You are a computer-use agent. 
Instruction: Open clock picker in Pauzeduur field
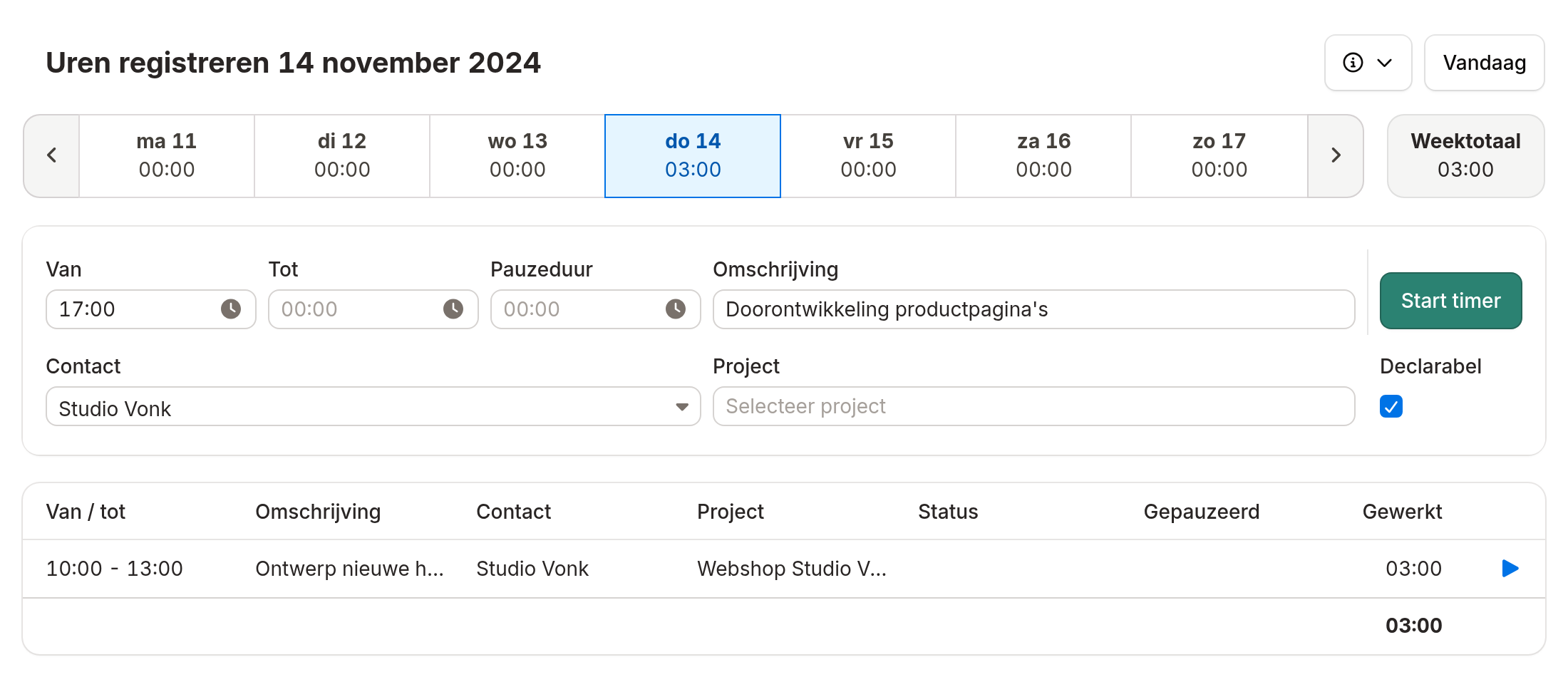coord(675,309)
